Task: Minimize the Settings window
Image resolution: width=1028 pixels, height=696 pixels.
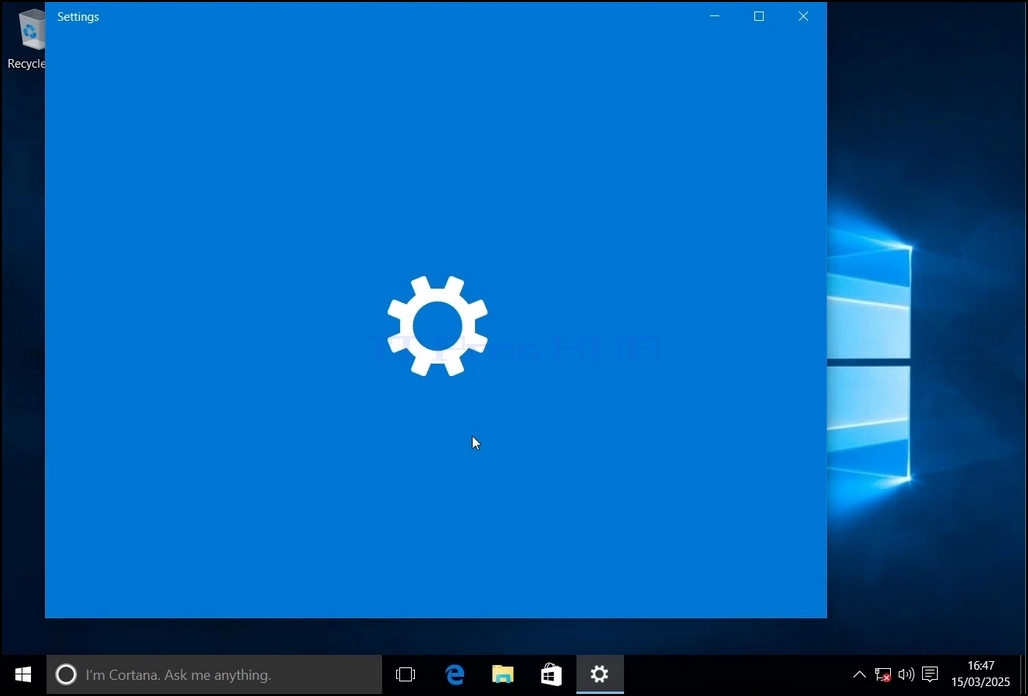Action: point(715,16)
